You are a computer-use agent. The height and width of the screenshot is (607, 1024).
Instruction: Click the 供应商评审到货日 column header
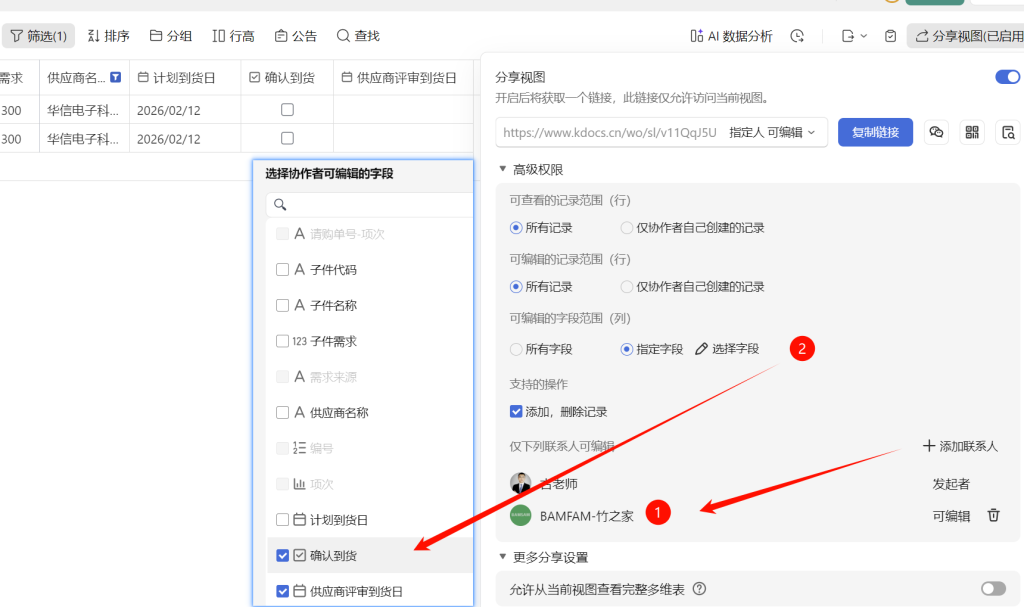[x=404, y=78]
